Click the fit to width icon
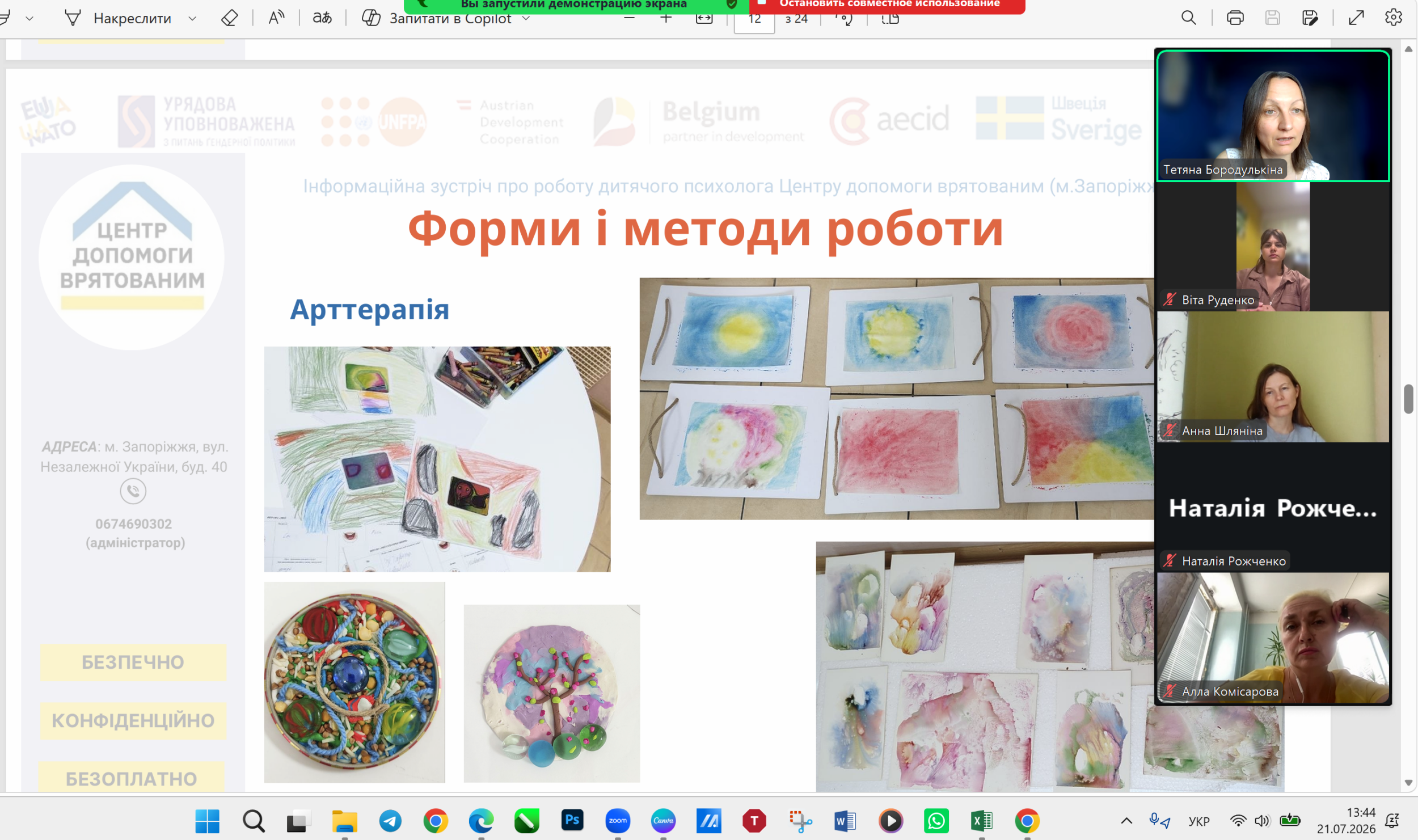1418x840 pixels. (x=704, y=18)
